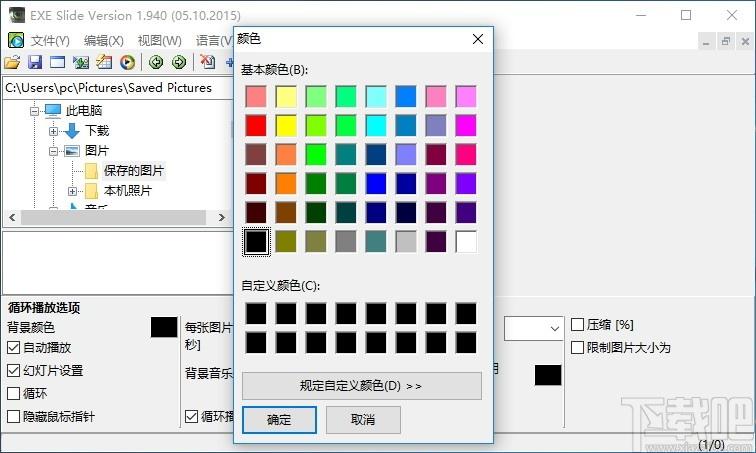Click the 确定 button
756x453 pixels.
pos(278,420)
